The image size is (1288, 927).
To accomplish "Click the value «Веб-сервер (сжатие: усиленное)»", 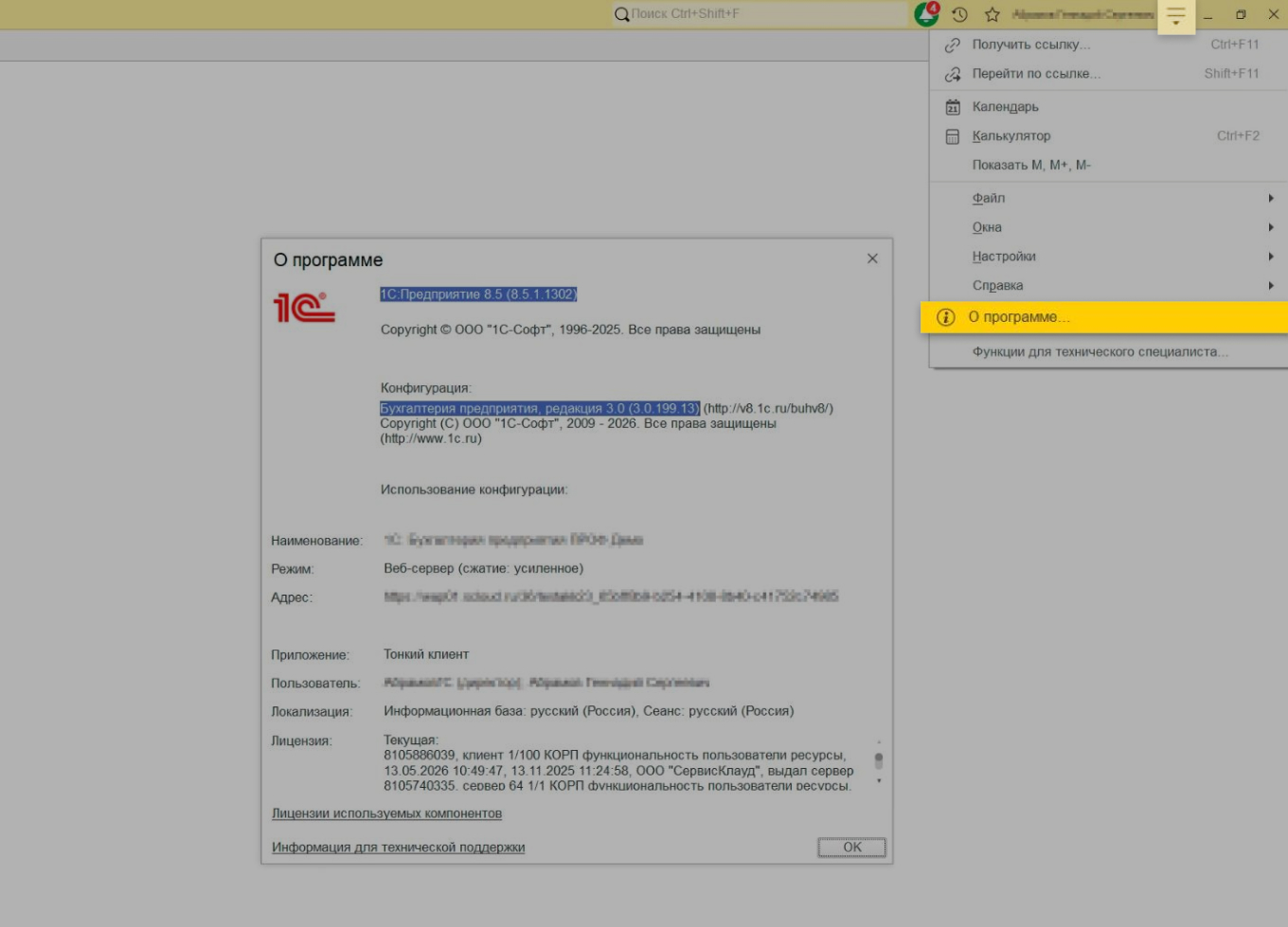I will 483,568.
